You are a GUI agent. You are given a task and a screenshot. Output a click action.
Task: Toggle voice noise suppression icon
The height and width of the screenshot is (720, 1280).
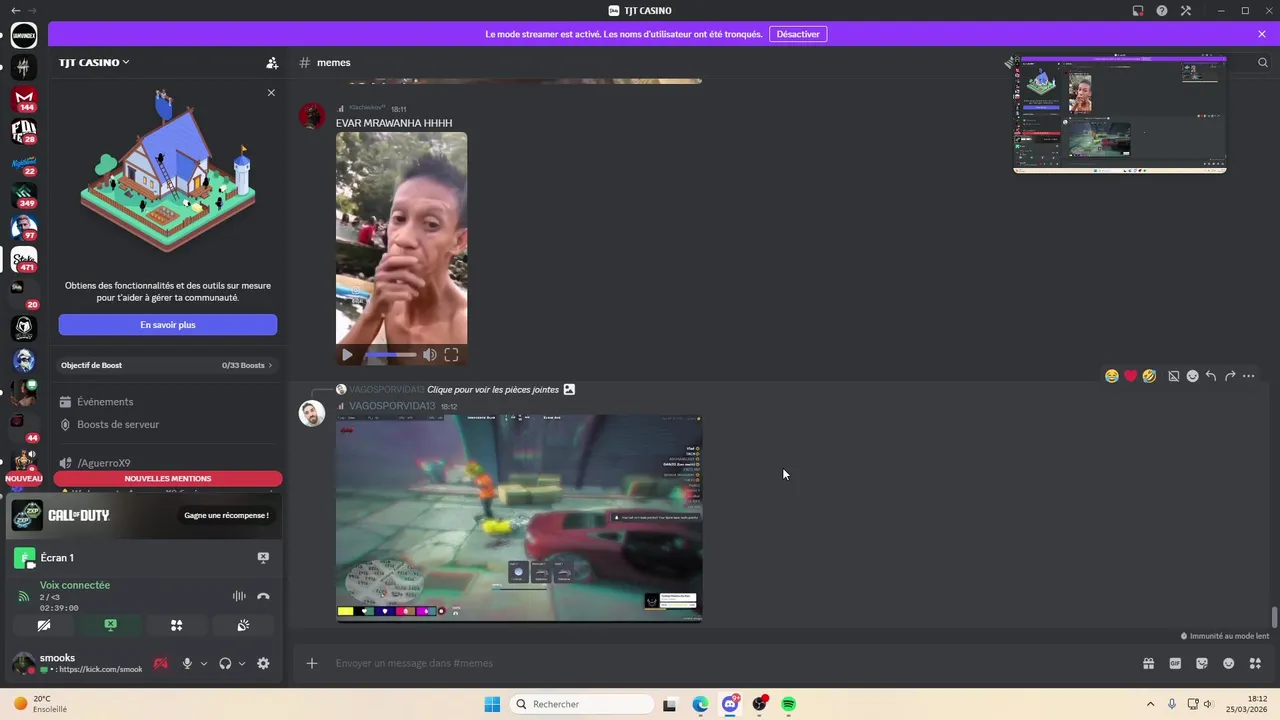pyautogui.click(x=239, y=596)
